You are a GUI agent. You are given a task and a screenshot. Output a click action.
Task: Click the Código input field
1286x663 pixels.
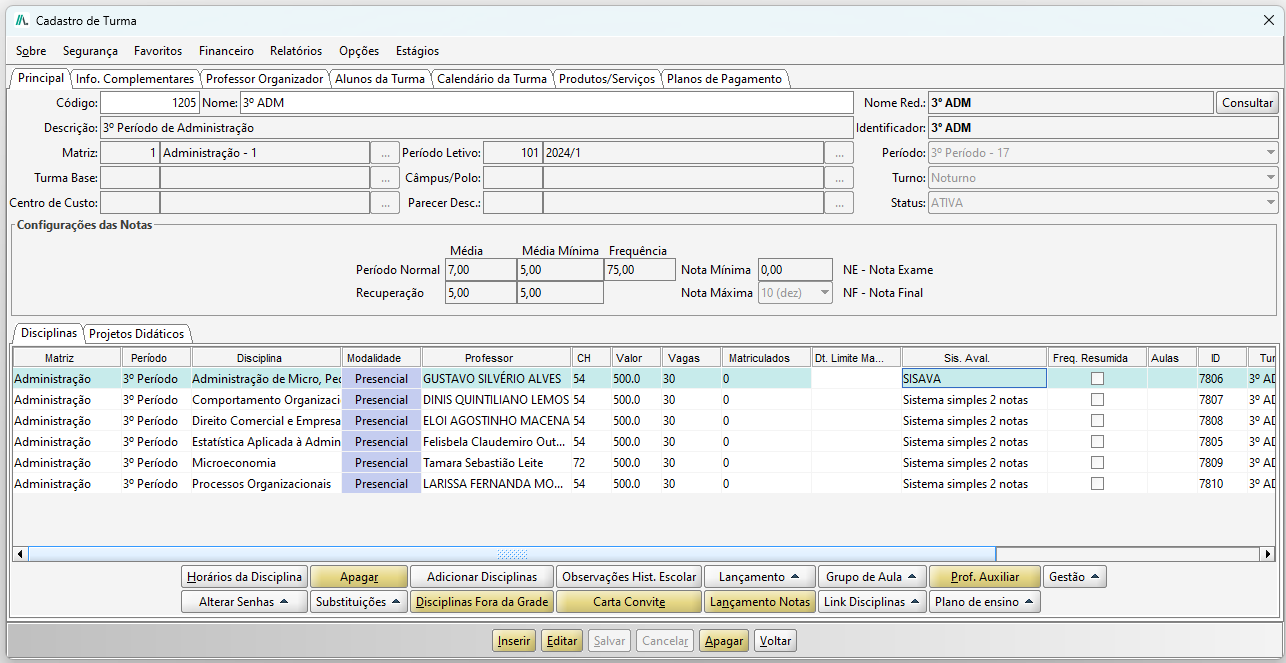tap(150, 103)
